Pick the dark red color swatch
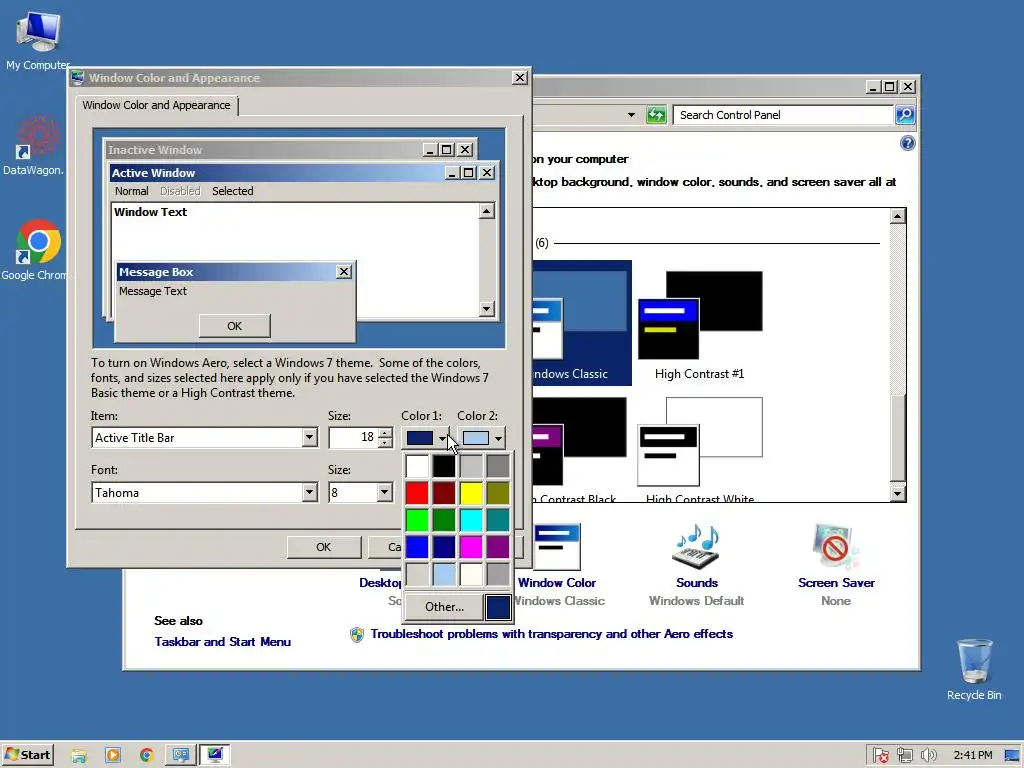 pos(443,493)
